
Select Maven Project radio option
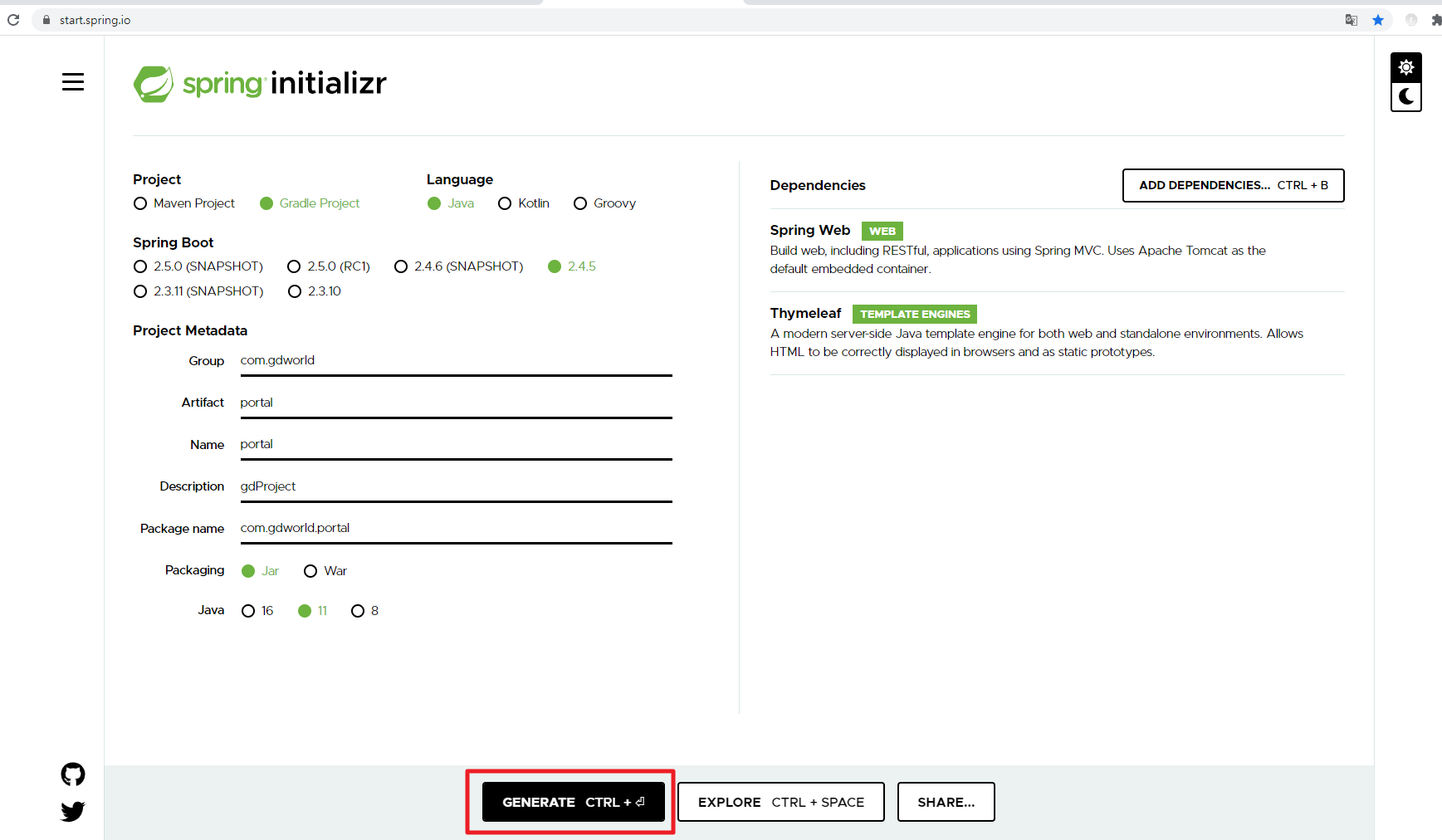point(184,203)
